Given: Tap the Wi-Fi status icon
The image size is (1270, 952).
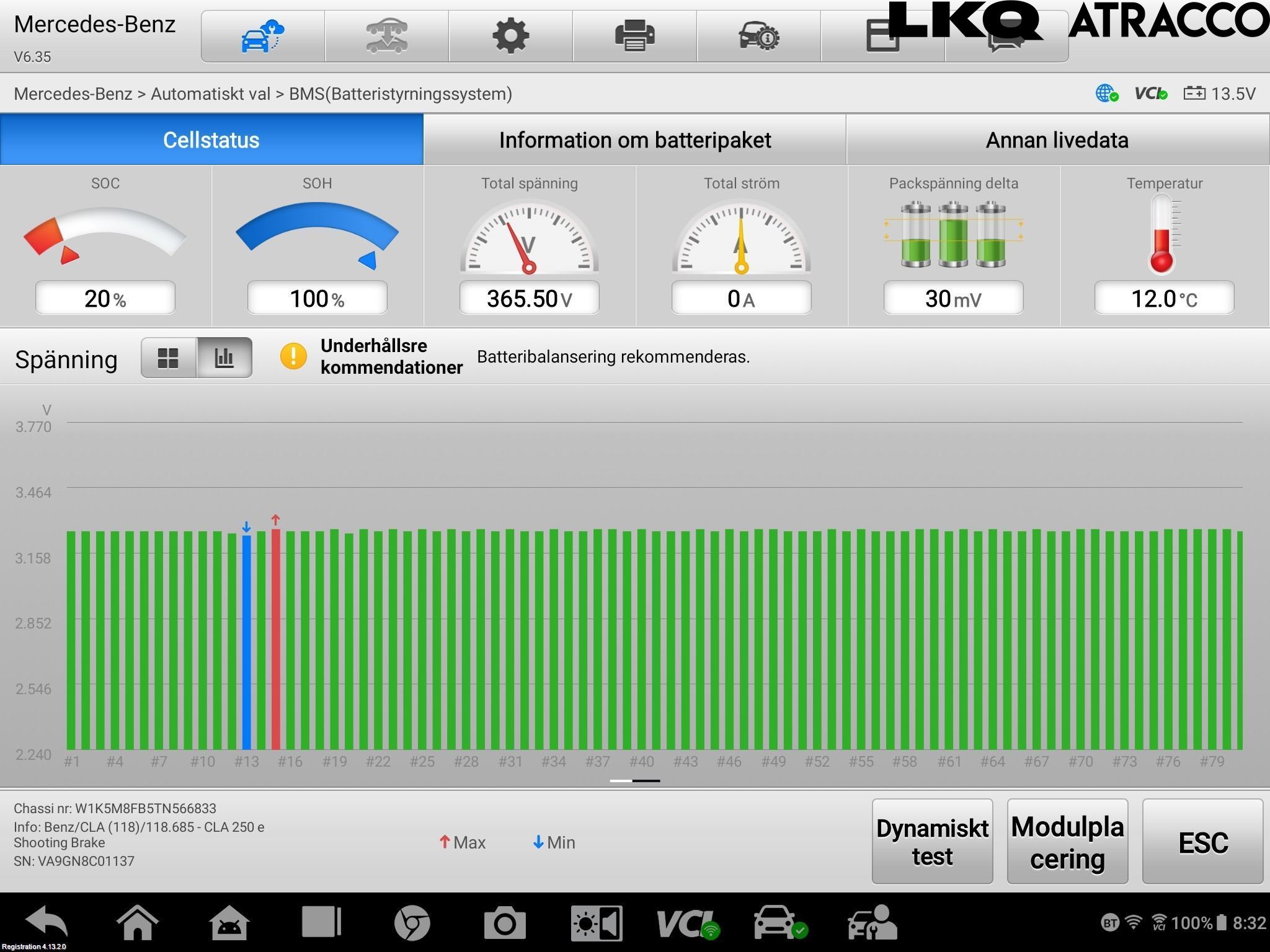Looking at the screenshot, I should [1134, 922].
